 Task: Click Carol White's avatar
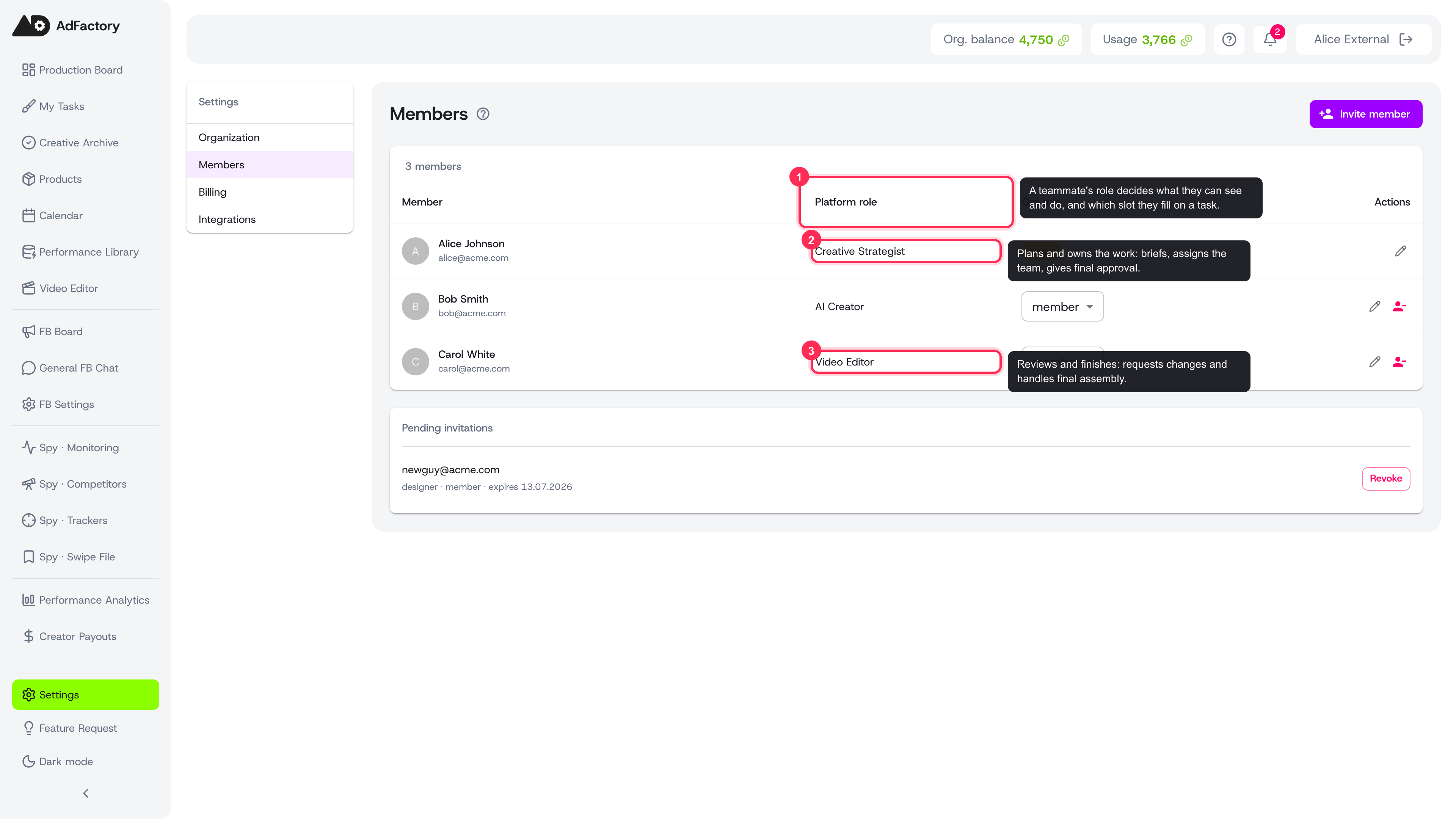coord(416,362)
